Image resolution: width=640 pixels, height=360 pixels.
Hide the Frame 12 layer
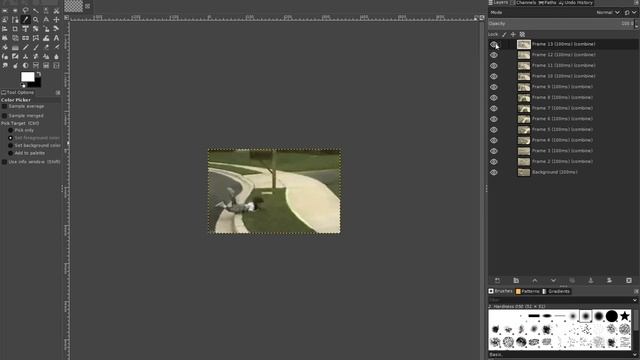pos(494,55)
